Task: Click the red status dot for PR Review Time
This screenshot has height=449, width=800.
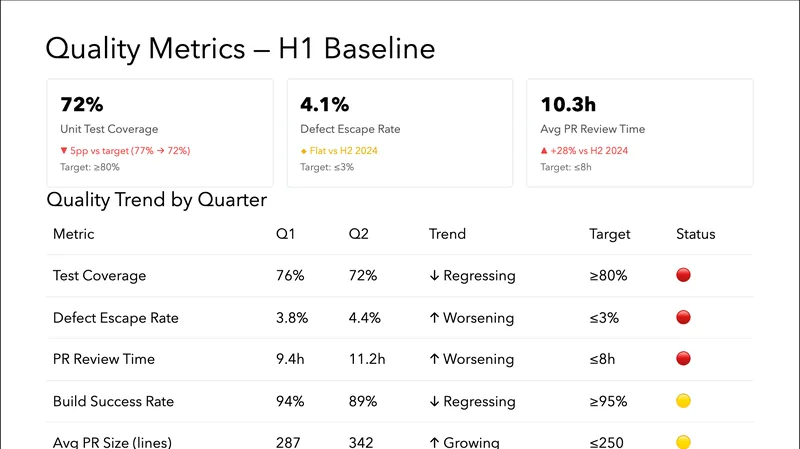Action: pos(684,359)
